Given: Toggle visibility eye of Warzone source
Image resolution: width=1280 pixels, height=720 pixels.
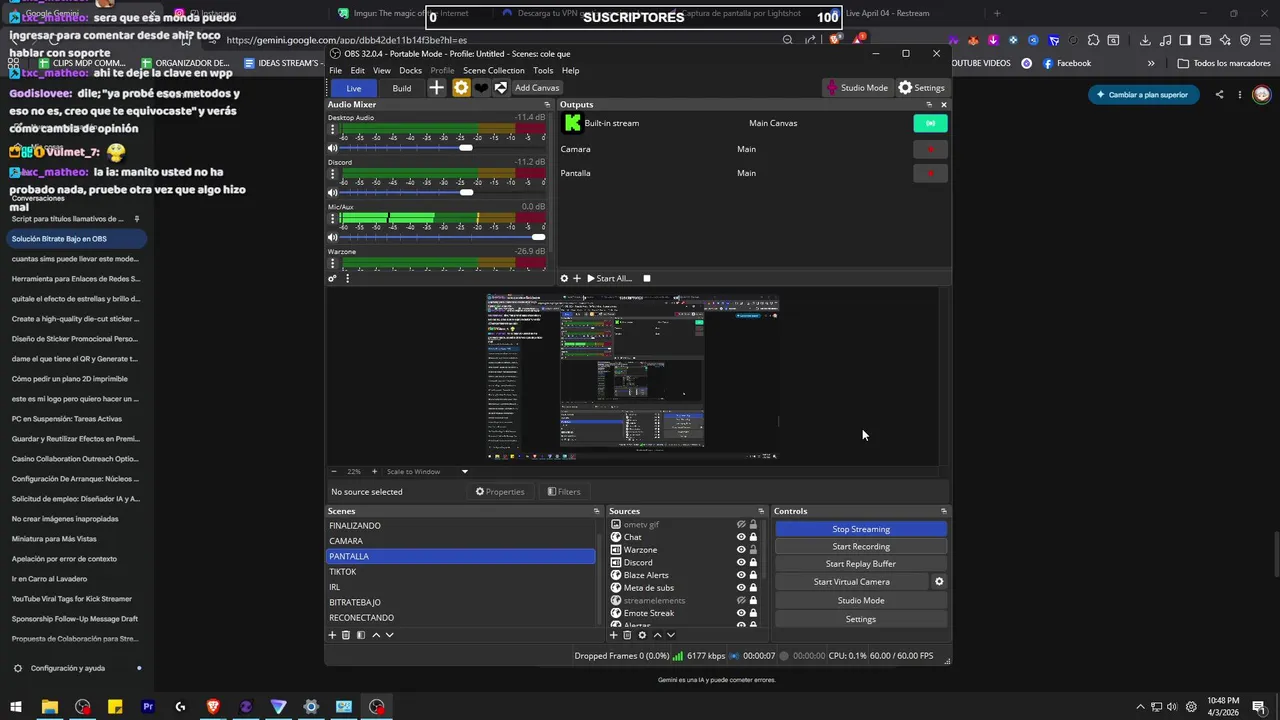Looking at the screenshot, I should tap(741, 550).
